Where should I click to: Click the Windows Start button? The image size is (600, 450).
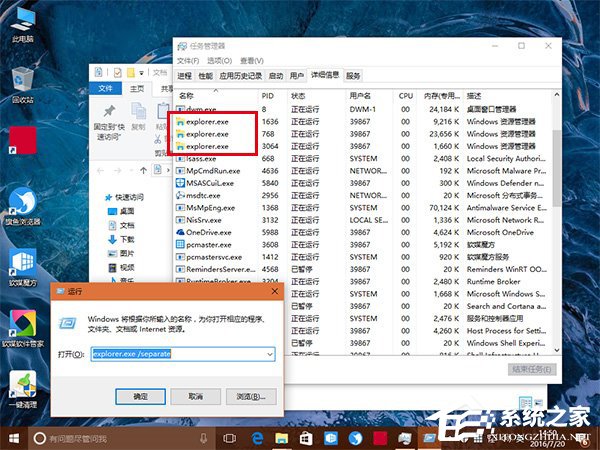12,438
